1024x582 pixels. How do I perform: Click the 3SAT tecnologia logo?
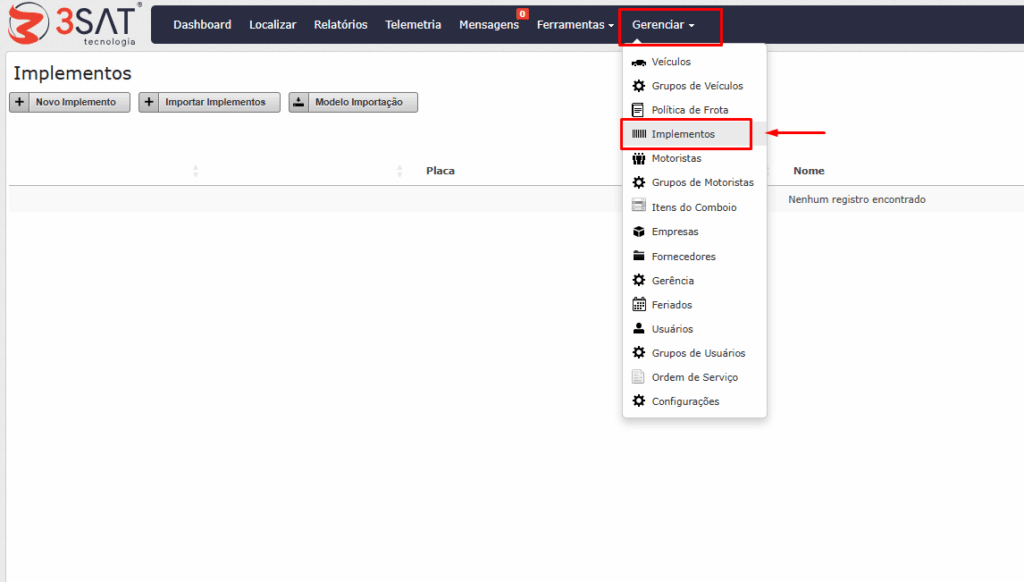point(73,24)
